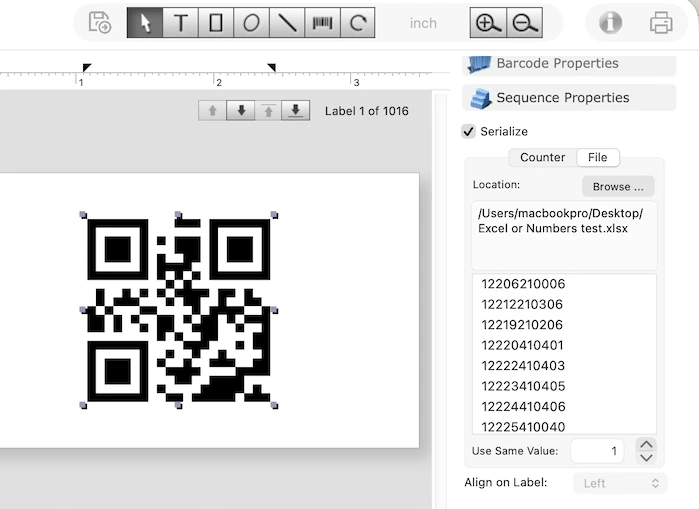Click the printer icon
Screen dimensions: 699x509
click(661, 22)
